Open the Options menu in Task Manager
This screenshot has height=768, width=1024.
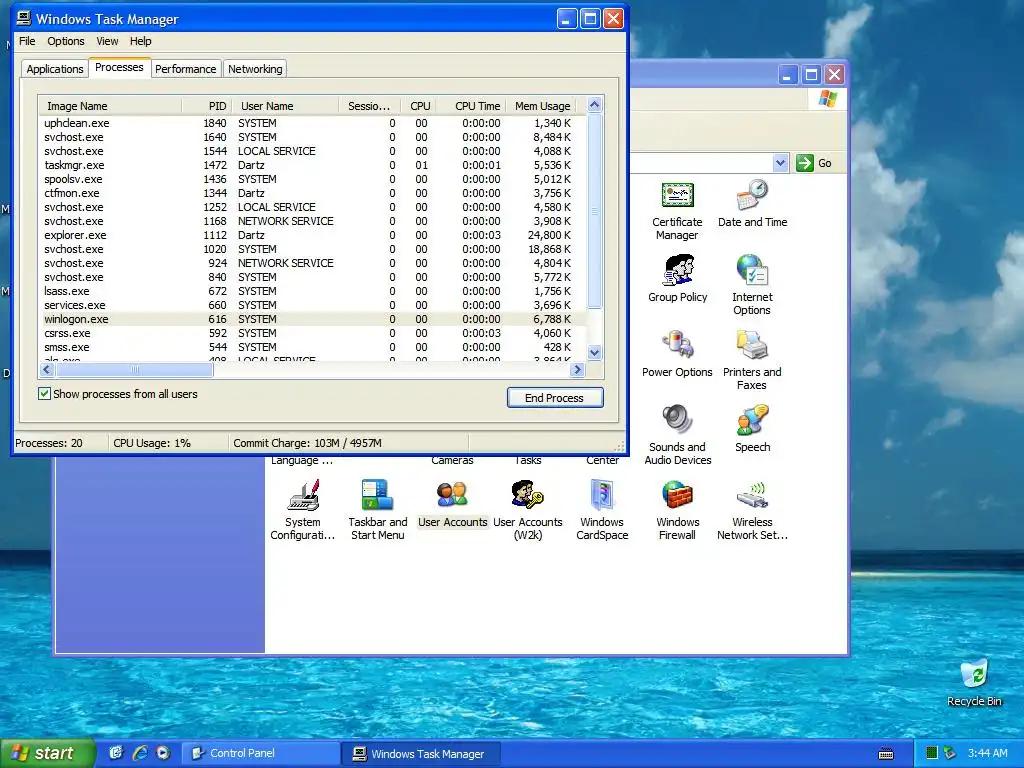(66, 41)
